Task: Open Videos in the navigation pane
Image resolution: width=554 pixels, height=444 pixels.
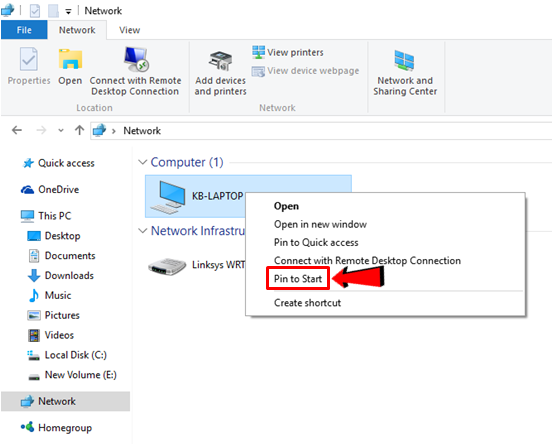Action: (x=51, y=335)
